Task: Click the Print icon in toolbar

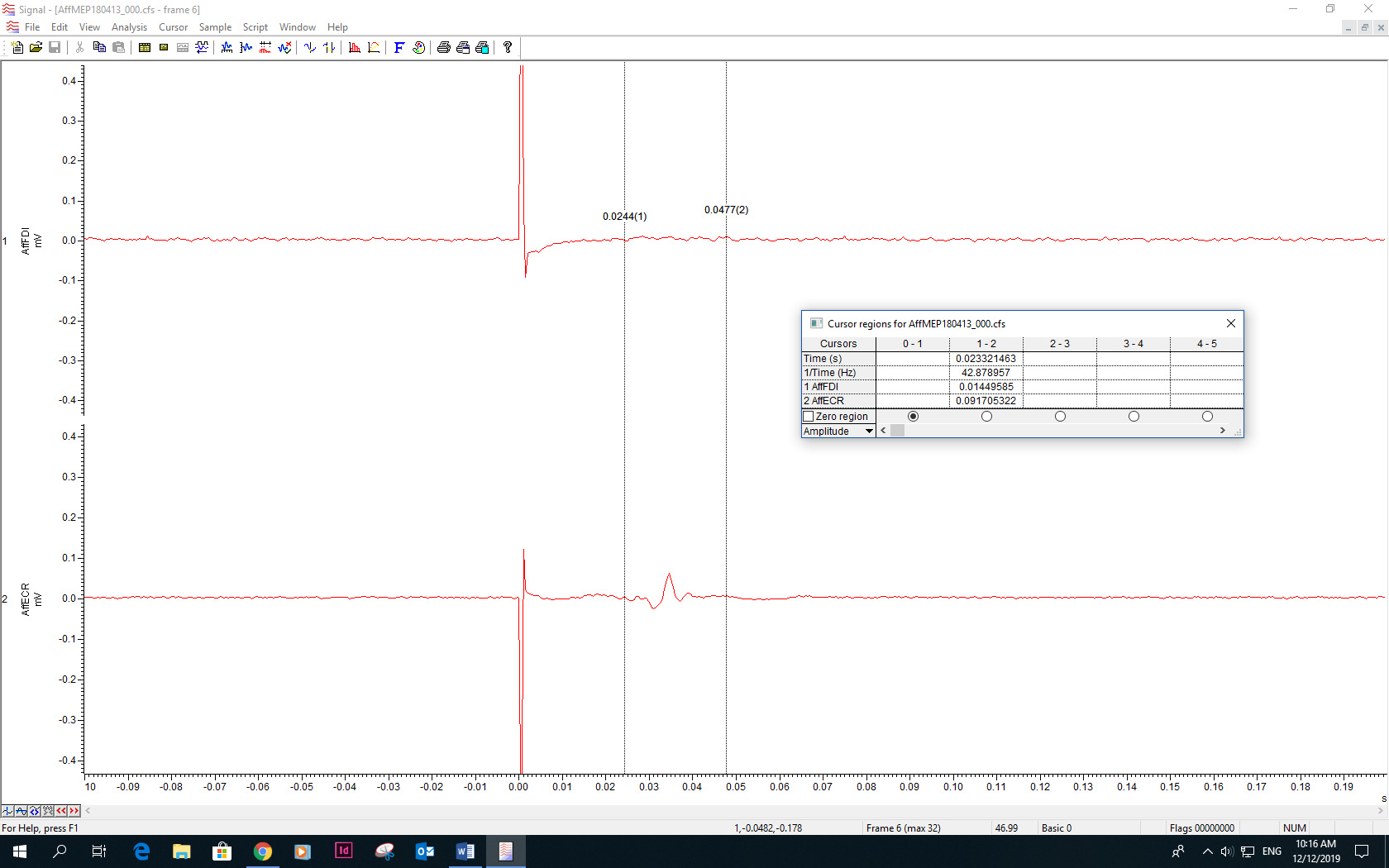Action: tap(443, 48)
